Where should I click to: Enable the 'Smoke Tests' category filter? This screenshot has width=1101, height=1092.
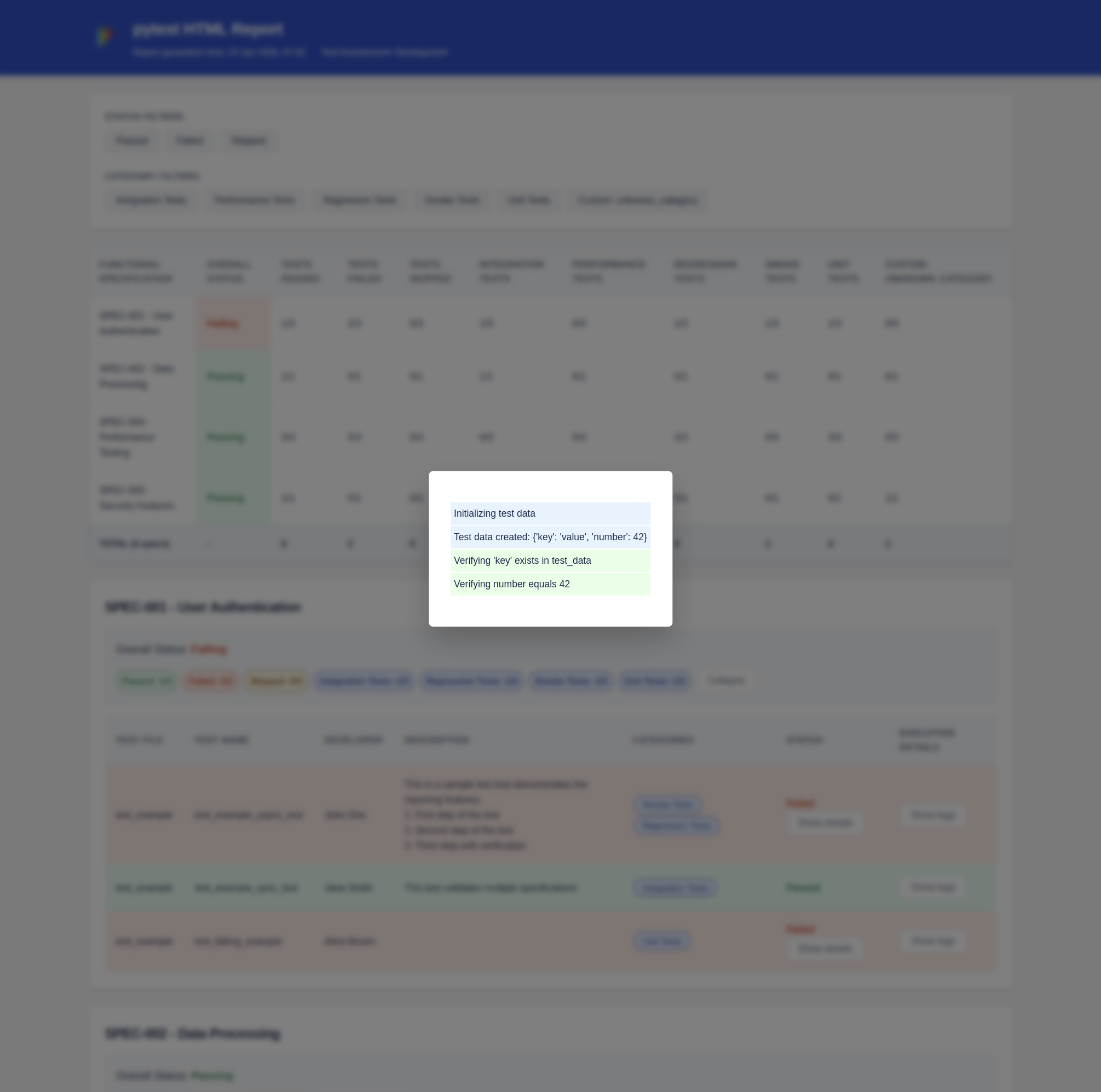pyautogui.click(x=452, y=200)
